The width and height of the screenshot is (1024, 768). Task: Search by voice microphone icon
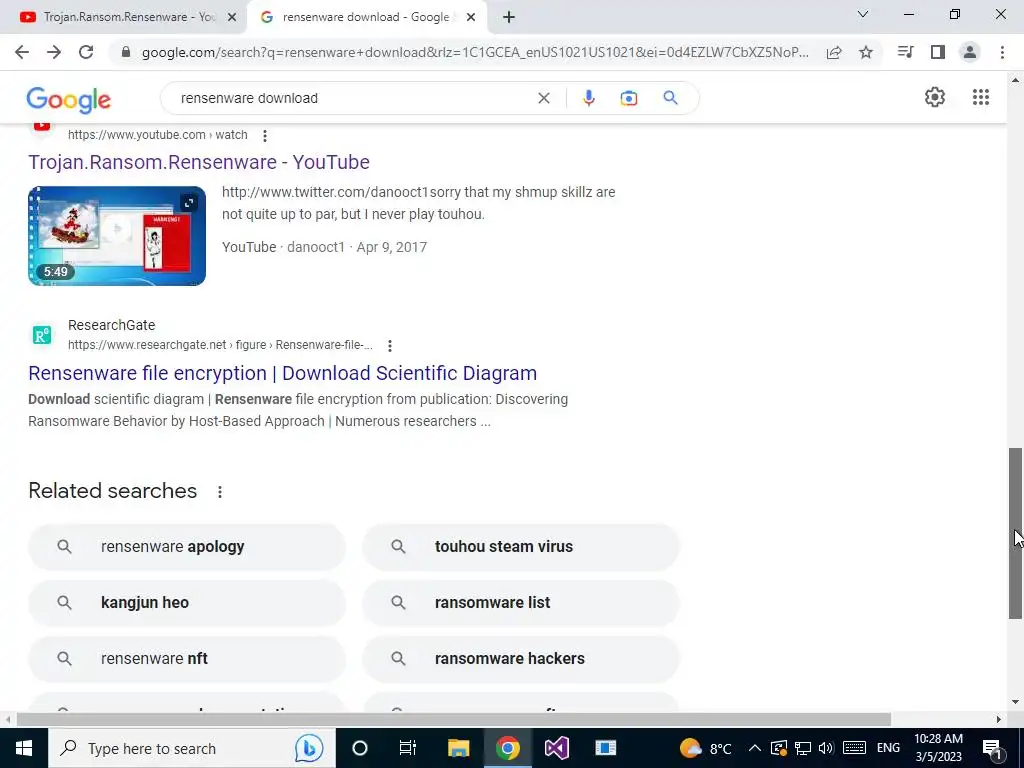coord(588,98)
